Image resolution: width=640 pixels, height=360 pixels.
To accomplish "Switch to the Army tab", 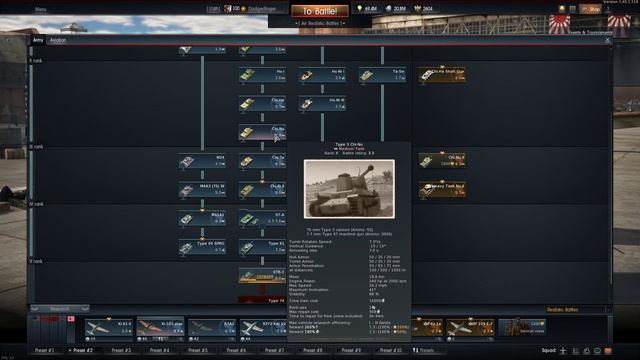I will (38, 40).
